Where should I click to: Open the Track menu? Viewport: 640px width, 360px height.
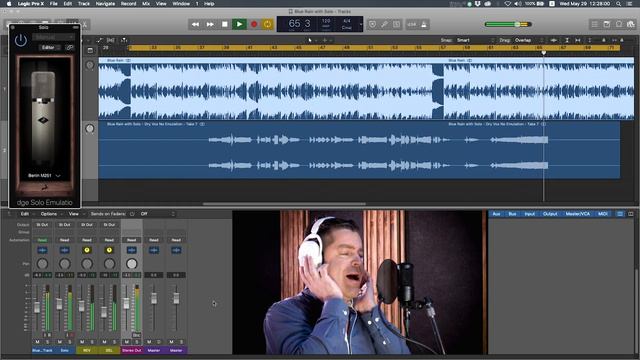[x=84, y=4]
